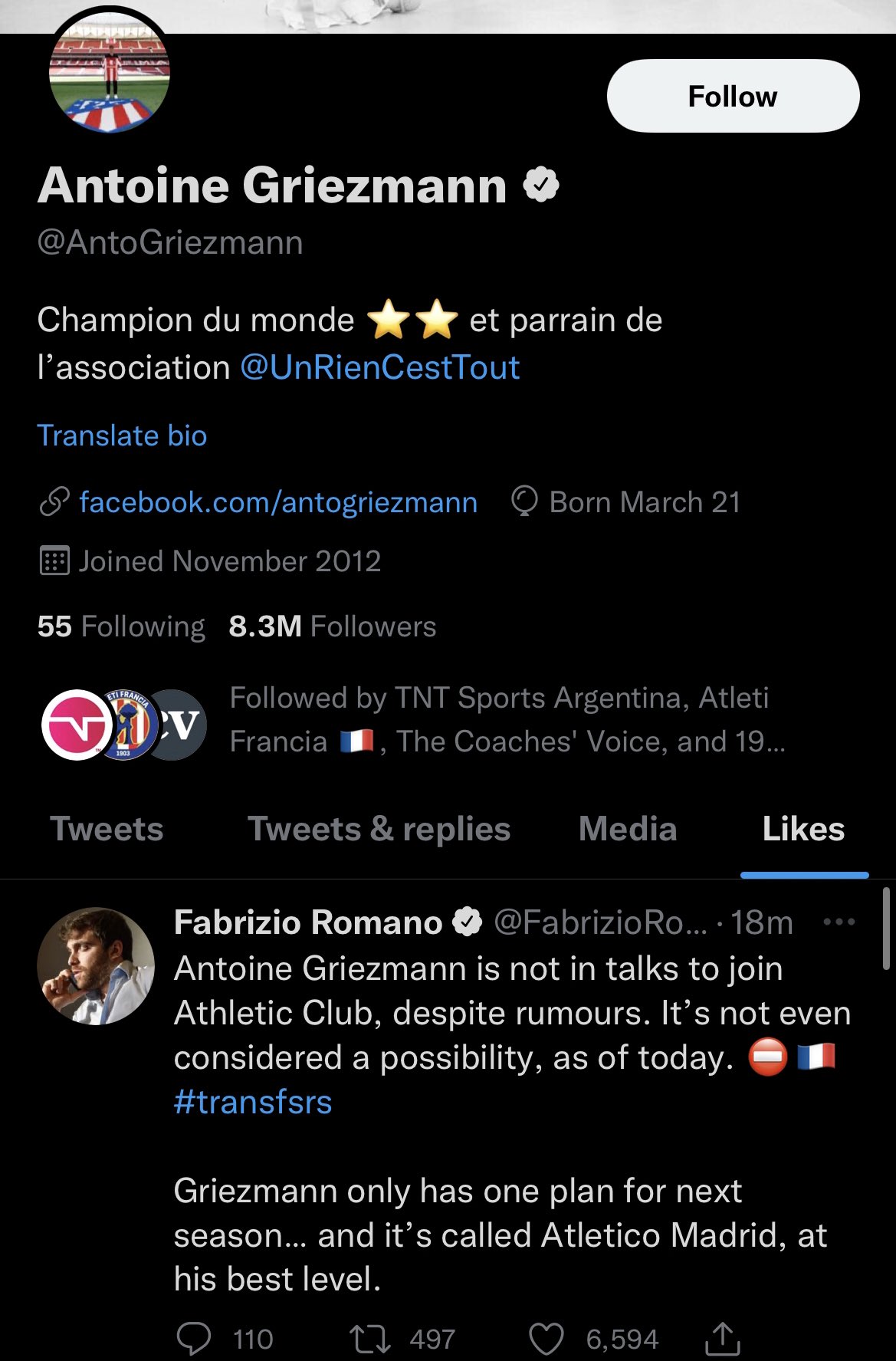Click Fabrizio Romano's verified checkmark
Image resolution: width=896 pixels, height=1361 pixels.
click(x=468, y=922)
